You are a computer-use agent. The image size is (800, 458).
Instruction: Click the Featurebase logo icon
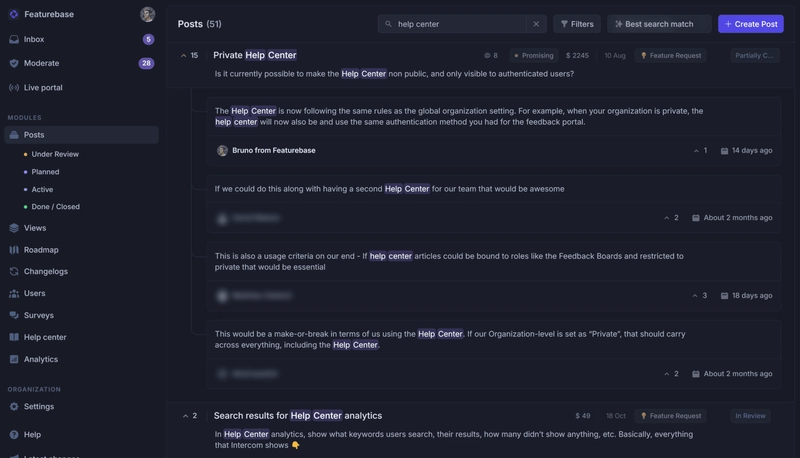tap(14, 15)
